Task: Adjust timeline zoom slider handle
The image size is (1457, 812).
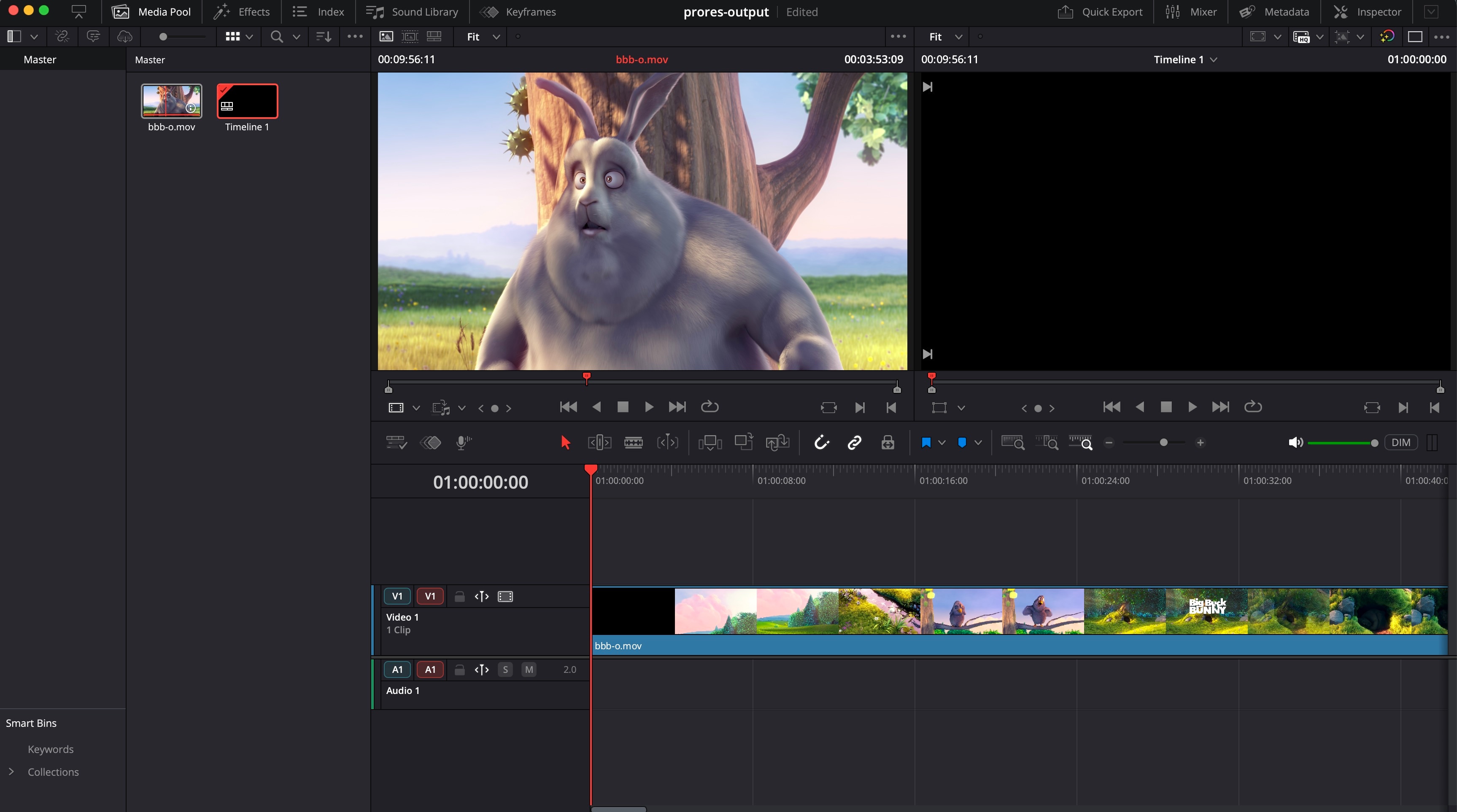Action: click(1163, 442)
